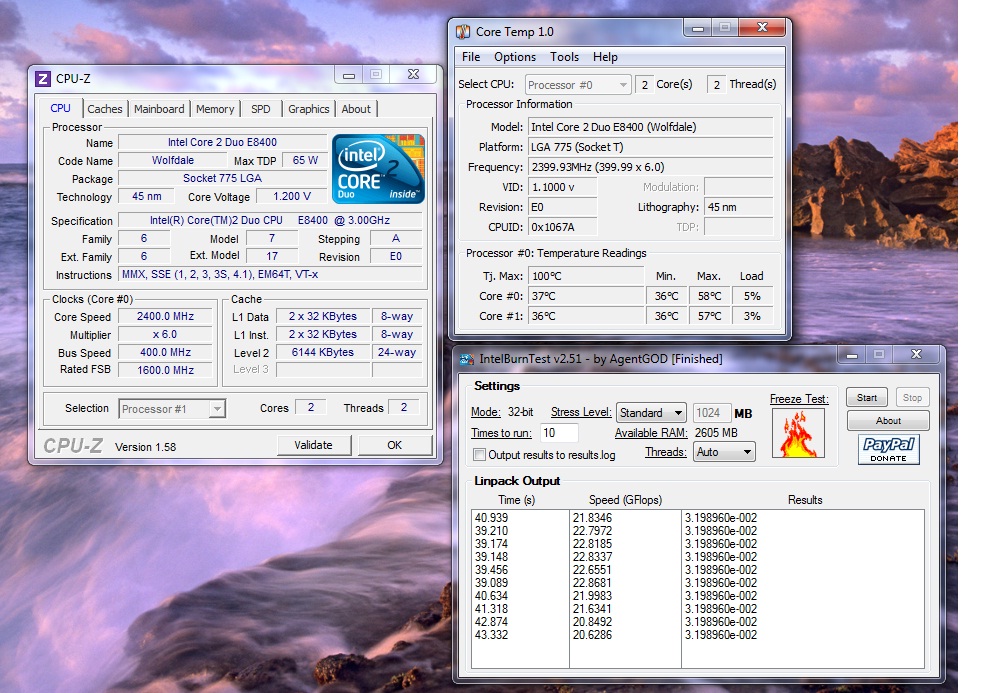Screen dimensions: 1008x693
Task: Open the About tab in CPU-Z
Action: coord(356,109)
